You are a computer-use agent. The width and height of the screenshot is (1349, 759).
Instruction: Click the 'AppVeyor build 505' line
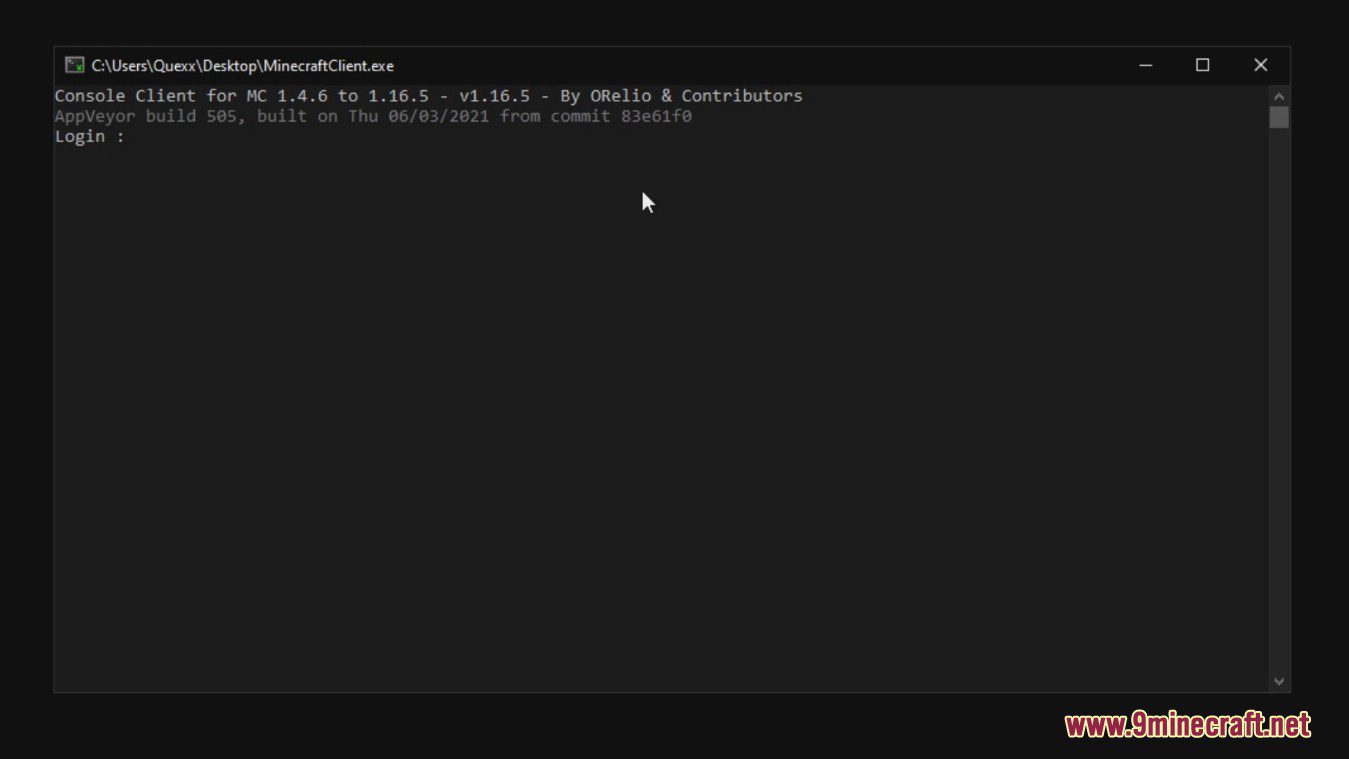[x=373, y=116]
